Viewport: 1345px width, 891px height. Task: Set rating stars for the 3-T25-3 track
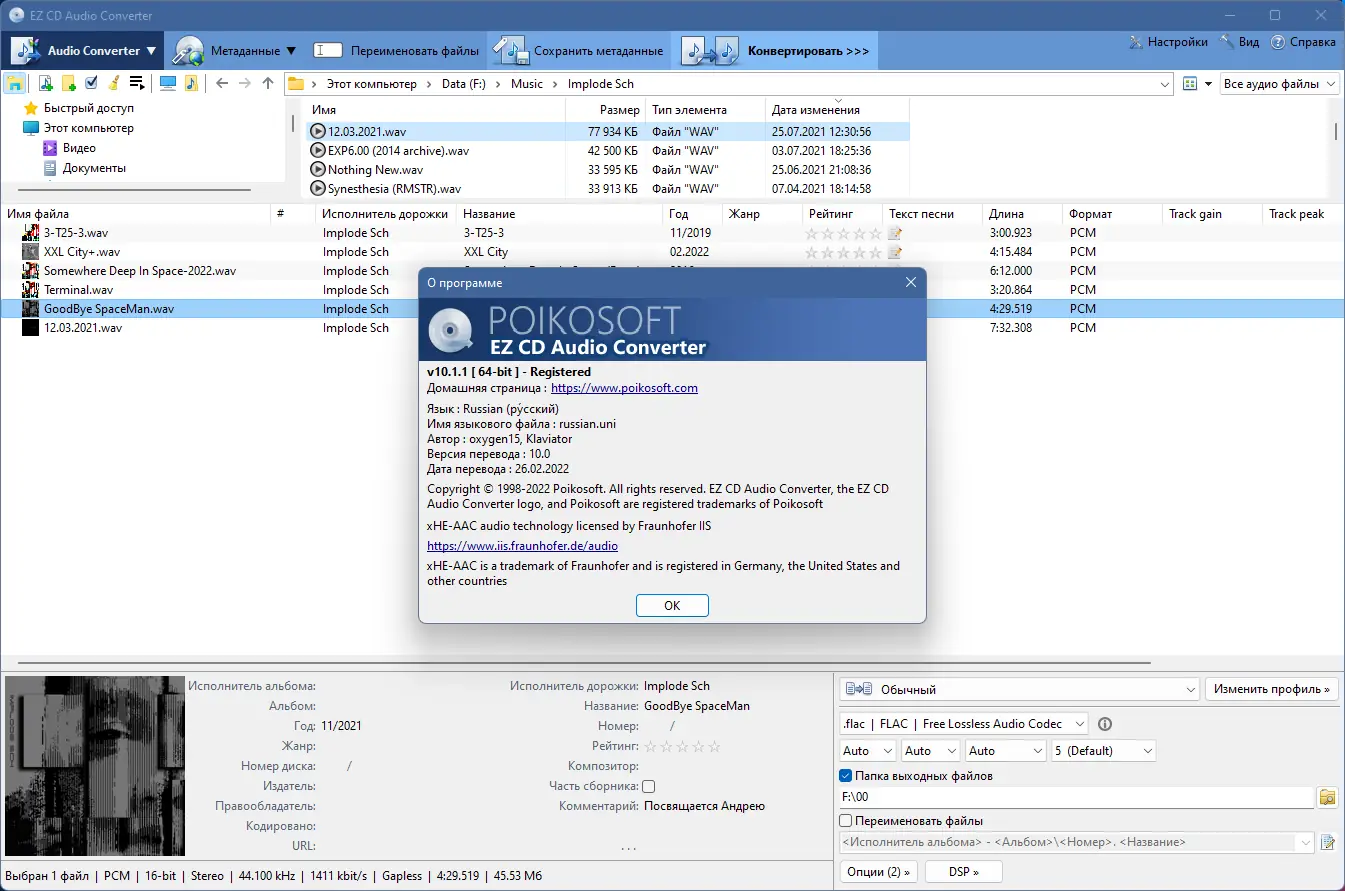click(844, 233)
